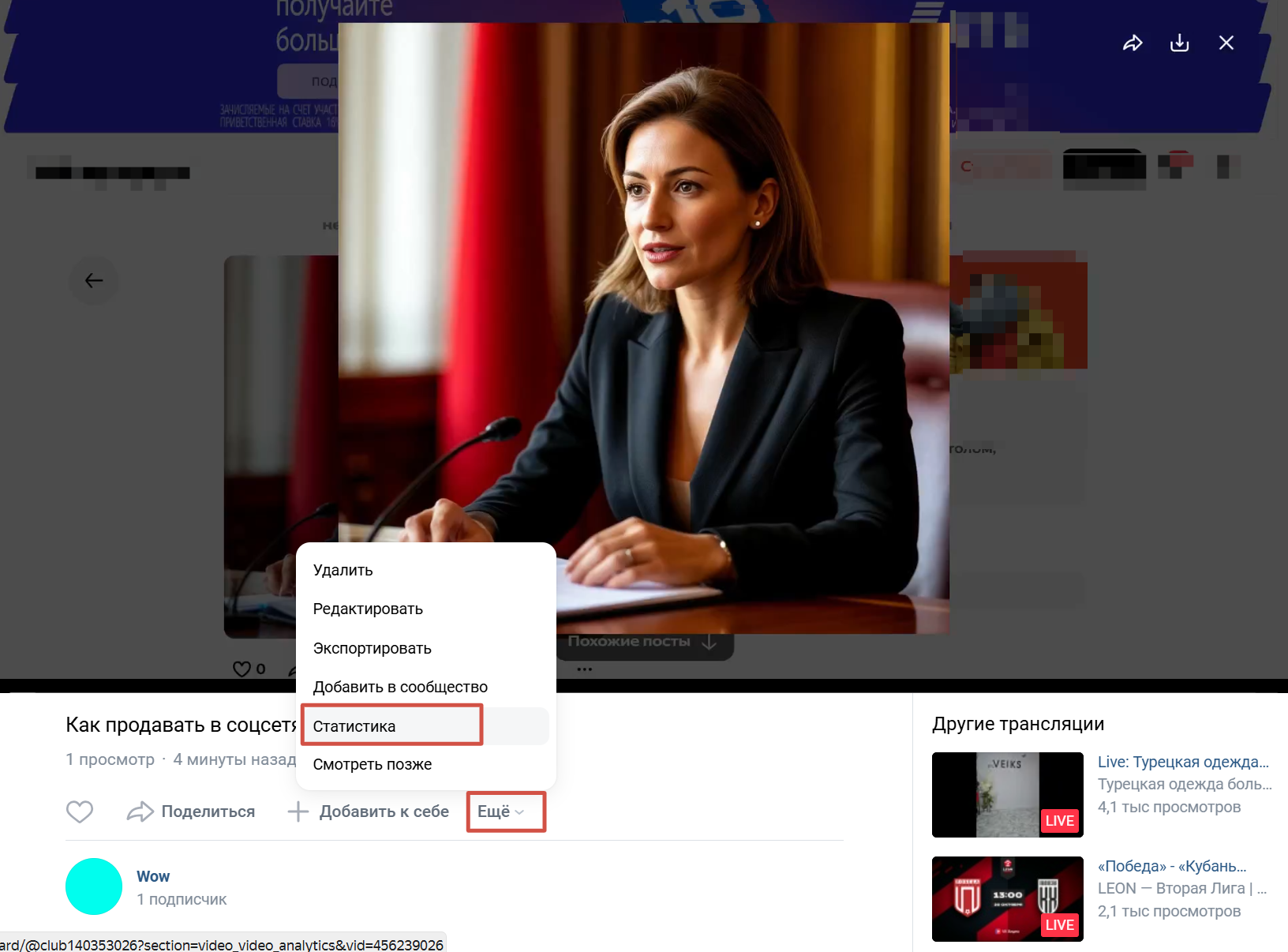The image size is (1288, 952).
Task: Select the back arrow on the left
Action: [94, 280]
